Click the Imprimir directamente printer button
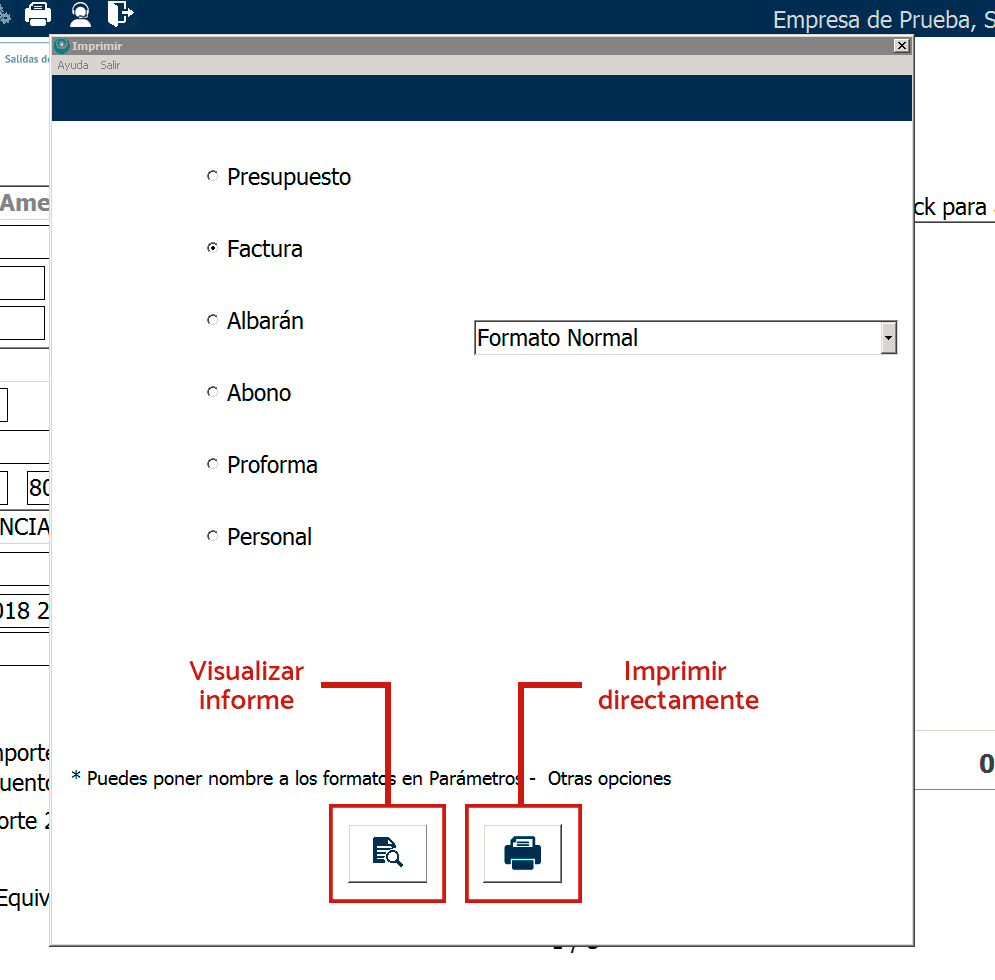Viewport: 995px width, 980px height. (x=522, y=854)
